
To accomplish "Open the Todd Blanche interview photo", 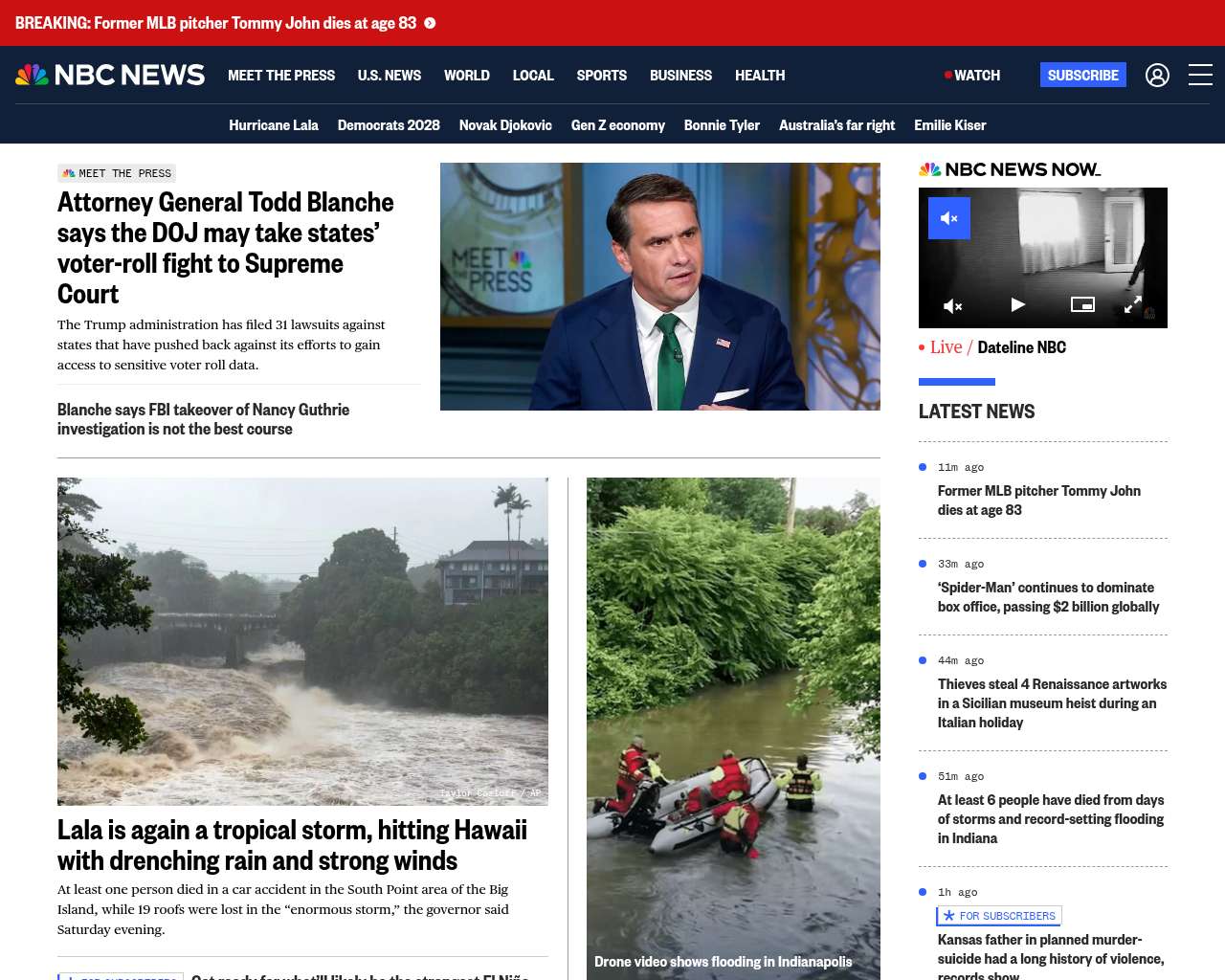I will click(x=660, y=286).
